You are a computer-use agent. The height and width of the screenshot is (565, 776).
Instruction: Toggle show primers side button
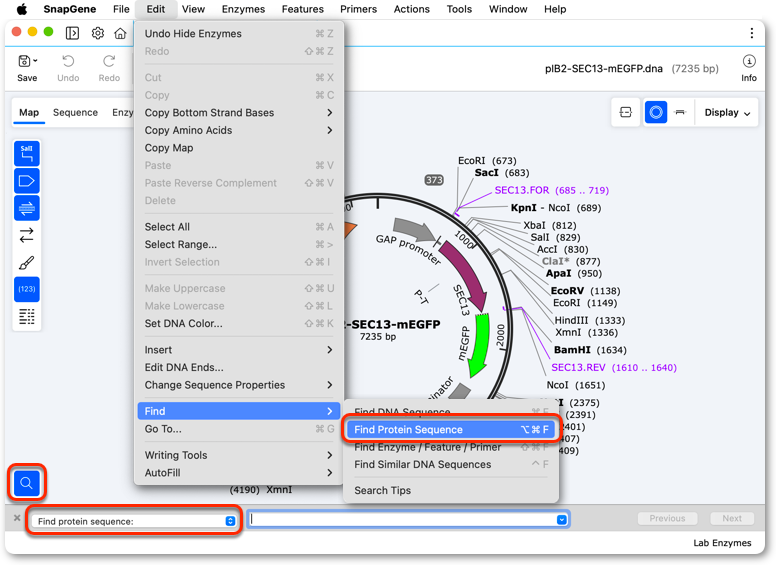[x=27, y=208]
